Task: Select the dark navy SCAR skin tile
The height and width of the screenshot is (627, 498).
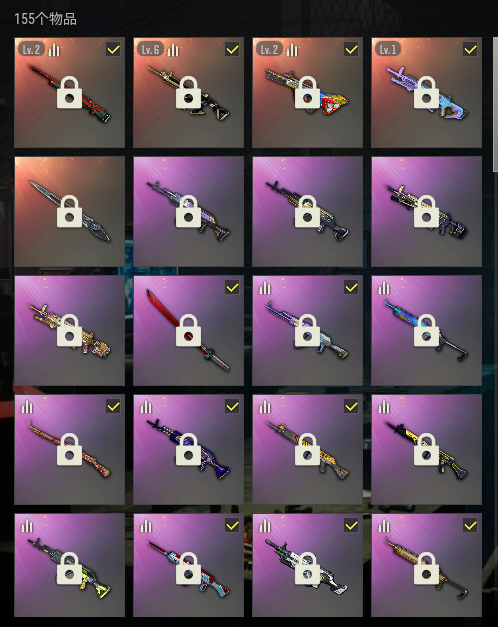Action: (426, 212)
